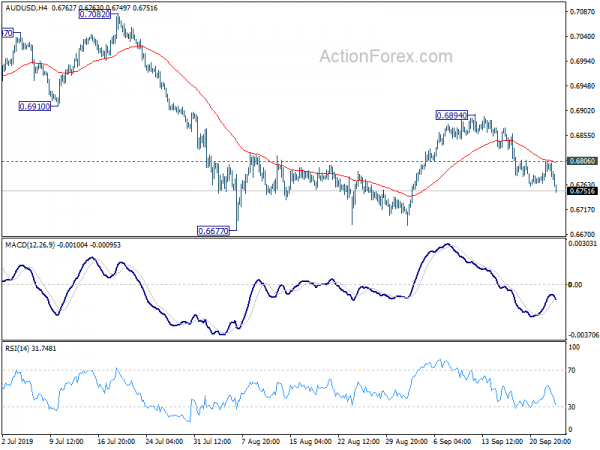Click the 0.68550 price axis value

(582, 135)
